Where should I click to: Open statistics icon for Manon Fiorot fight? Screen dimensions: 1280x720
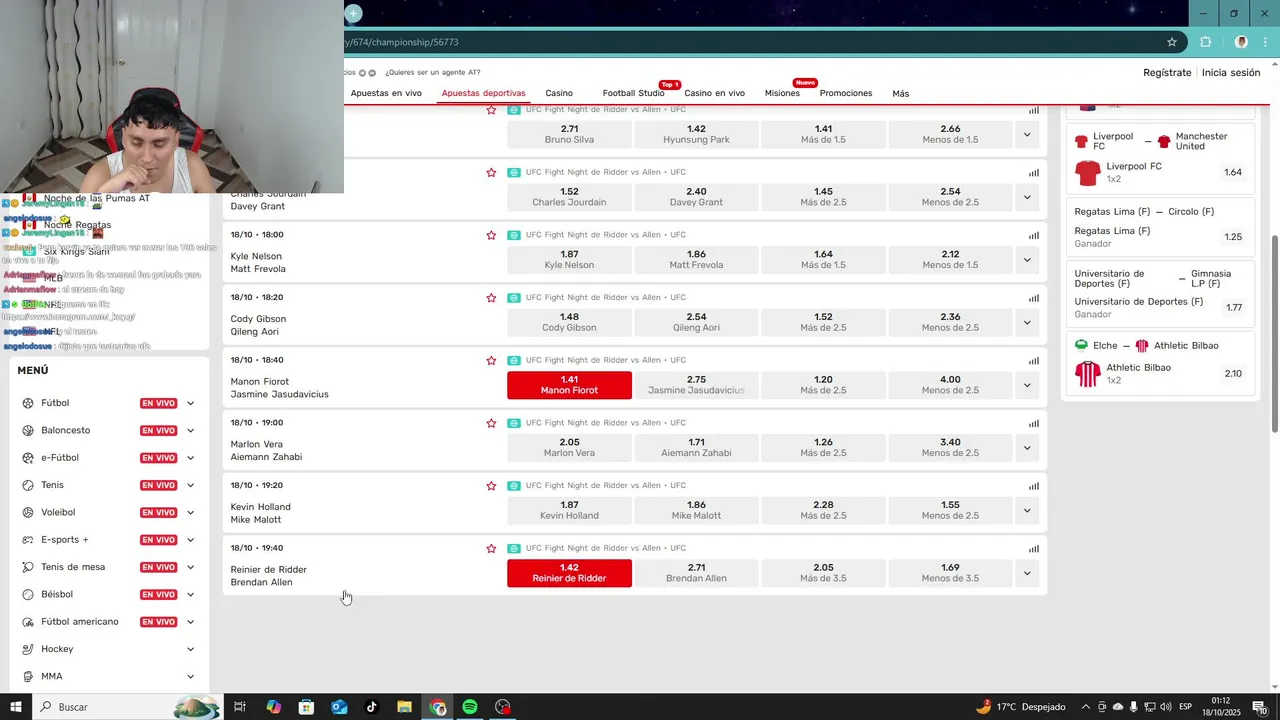[x=1034, y=360]
